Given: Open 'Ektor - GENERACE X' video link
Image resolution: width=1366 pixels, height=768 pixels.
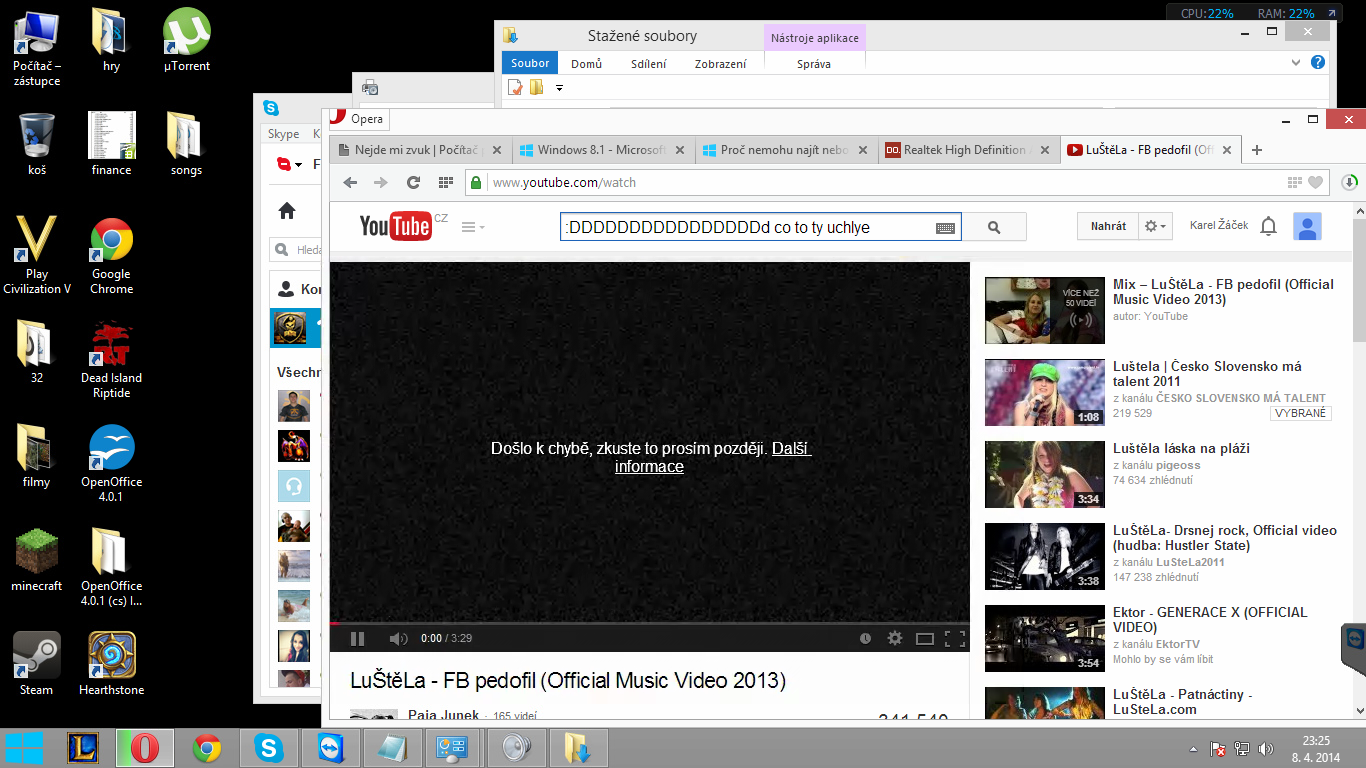Looking at the screenshot, I should tap(1210, 620).
